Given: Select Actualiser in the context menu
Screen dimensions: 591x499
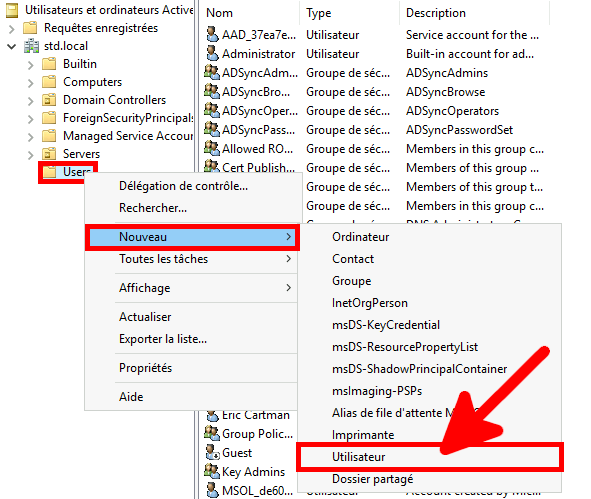Looking at the screenshot, I should pos(192,317).
